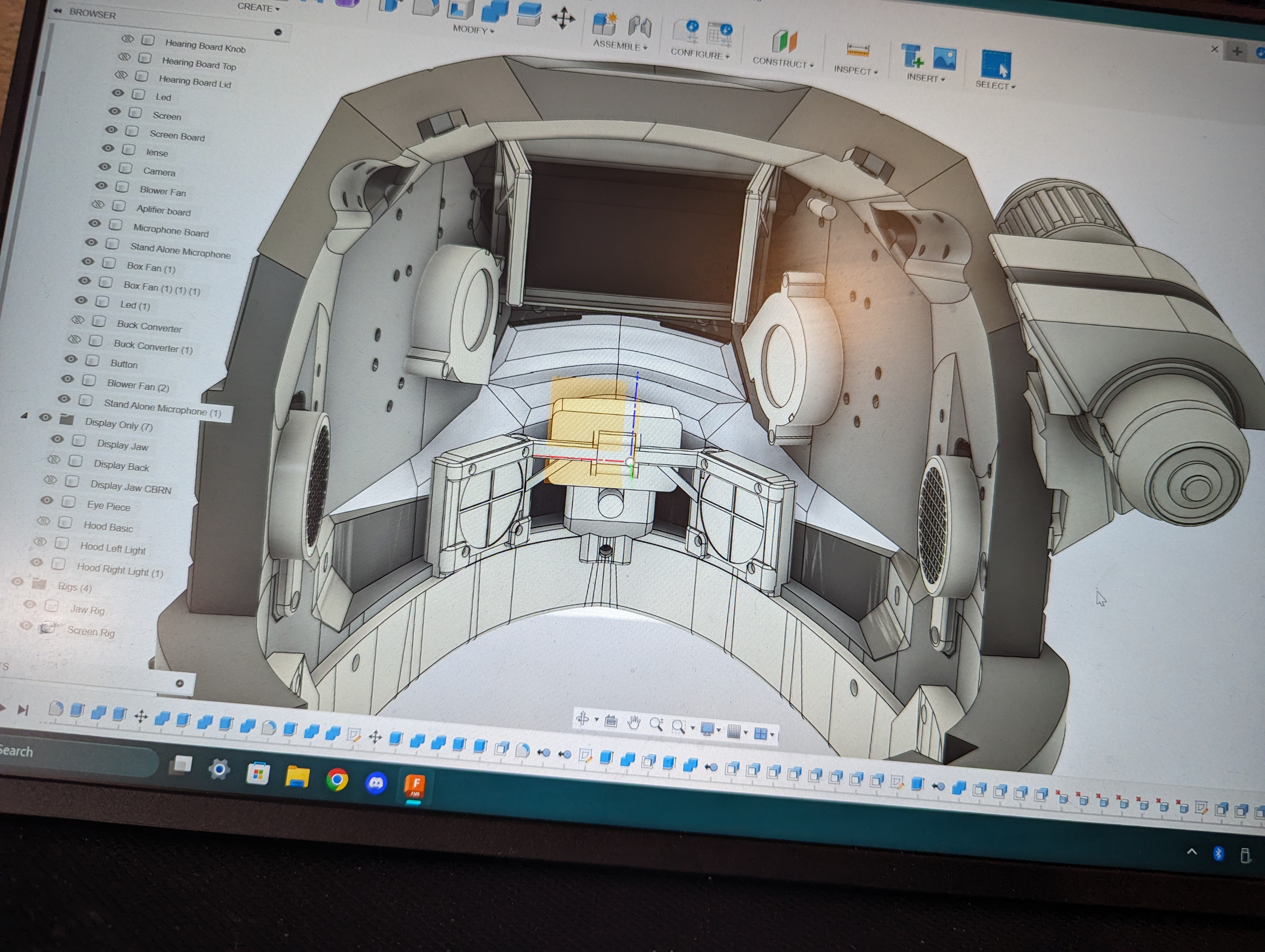
Task: Collapse the BROWSER panel arrows
Action: pyautogui.click(x=57, y=10)
